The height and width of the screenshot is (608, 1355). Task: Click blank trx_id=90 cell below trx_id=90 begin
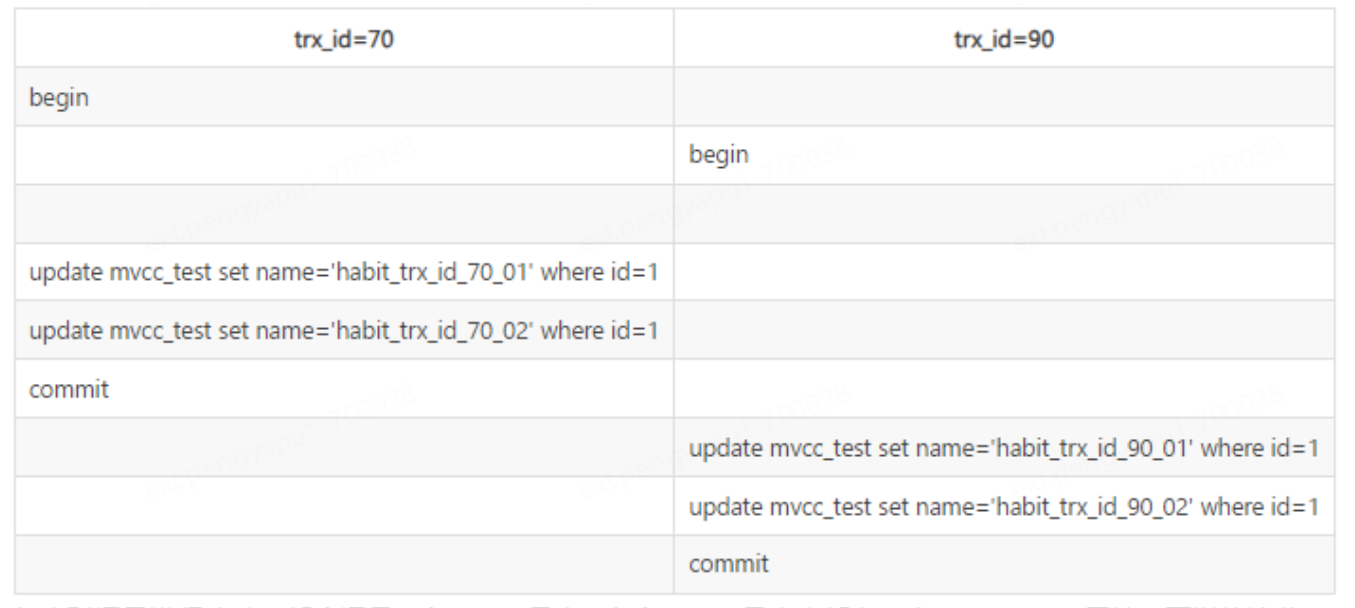(x=1005, y=214)
